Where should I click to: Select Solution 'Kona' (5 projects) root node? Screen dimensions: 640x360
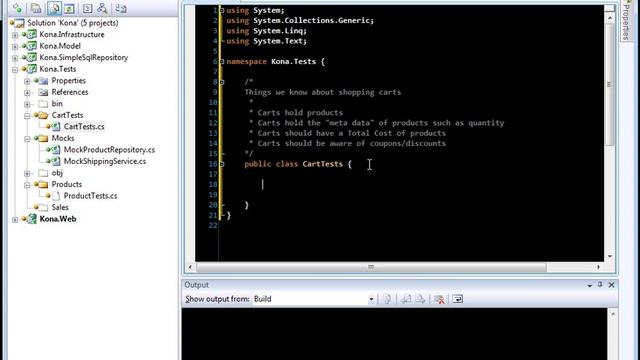[x=73, y=23]
